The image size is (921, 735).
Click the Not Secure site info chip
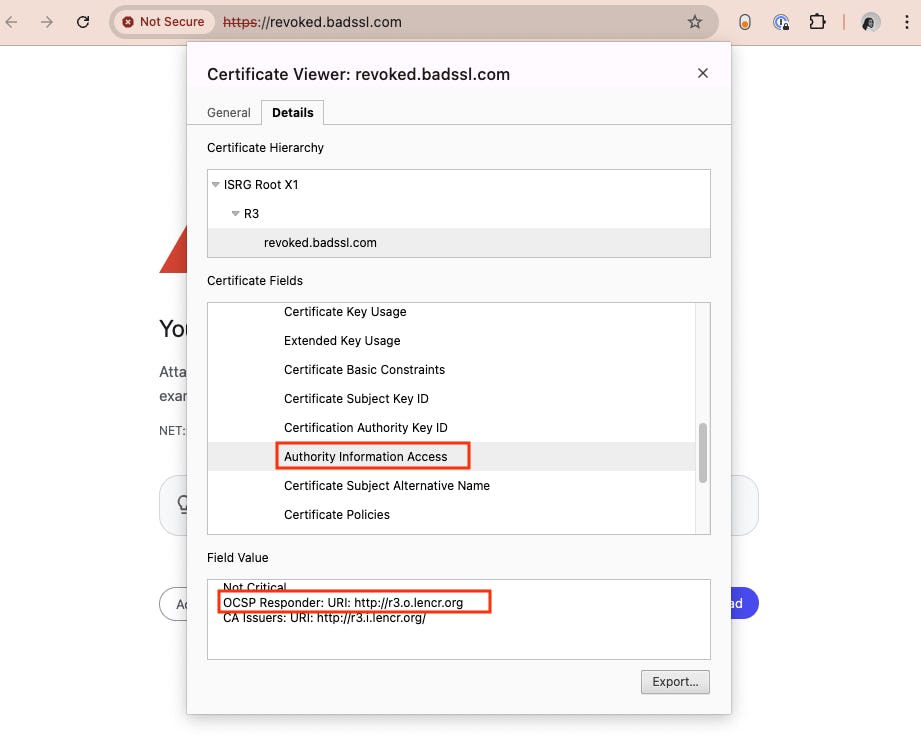click(x=163, y=22)
